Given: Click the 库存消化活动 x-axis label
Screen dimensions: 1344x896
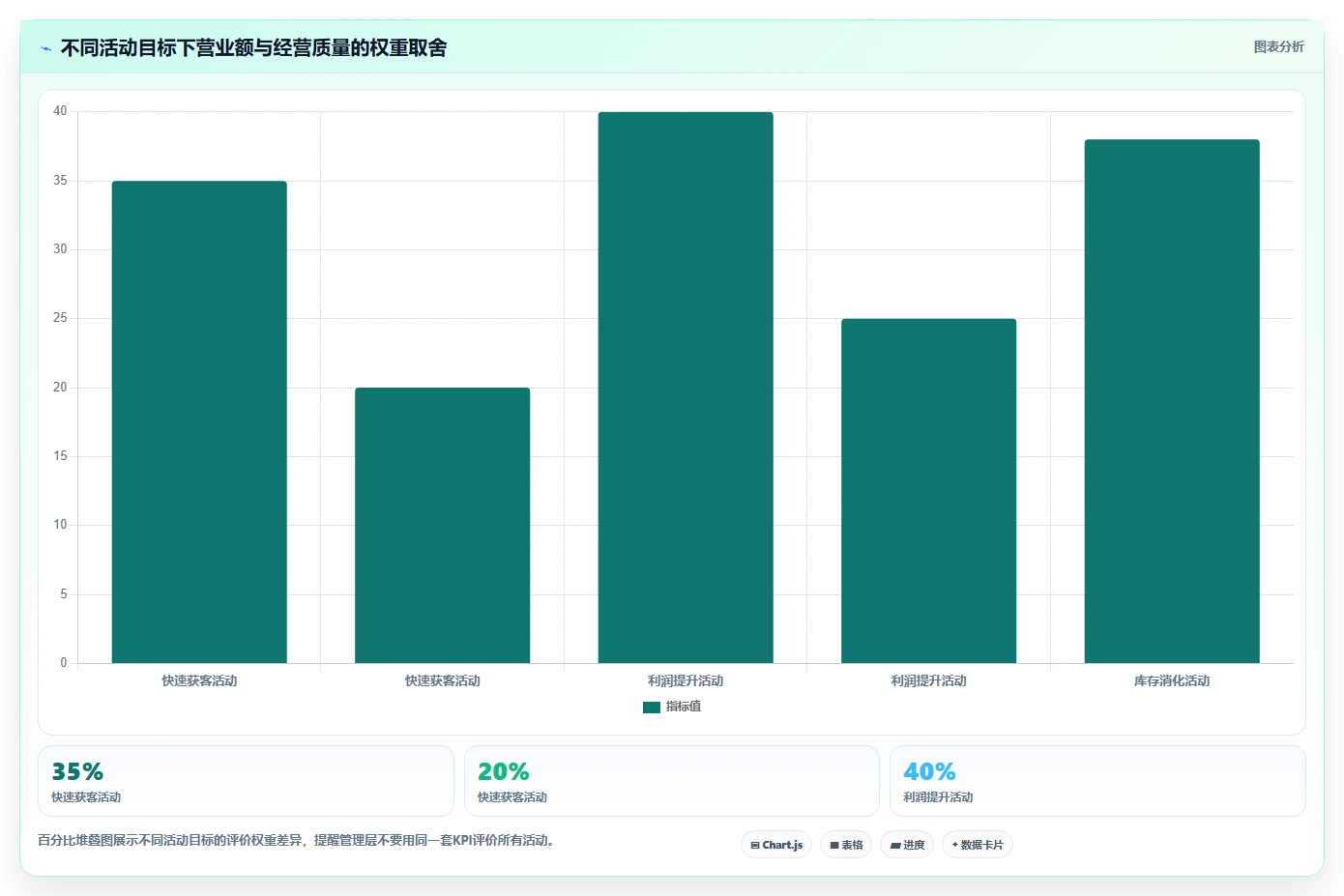Looking at the screenshot, I should pyautogui.click(x=1172, y=680).
